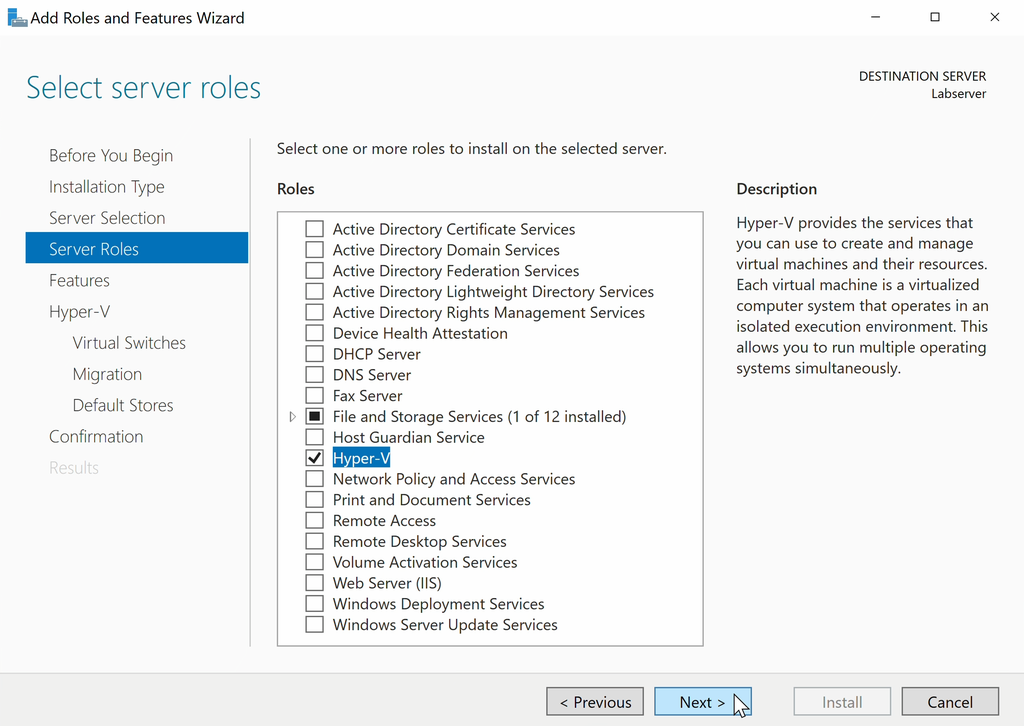Click the Previous button
The image size is (1024, 726).
pos(594,701)
